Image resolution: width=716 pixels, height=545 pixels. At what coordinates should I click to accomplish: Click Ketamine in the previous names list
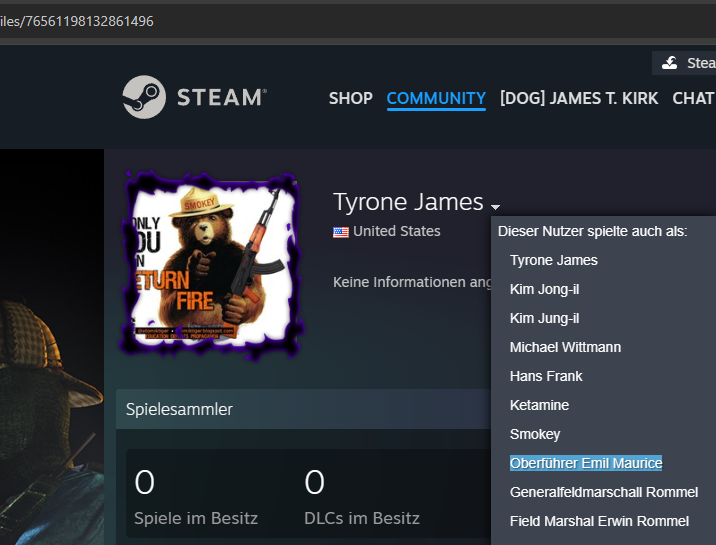(x=539, y=405)
